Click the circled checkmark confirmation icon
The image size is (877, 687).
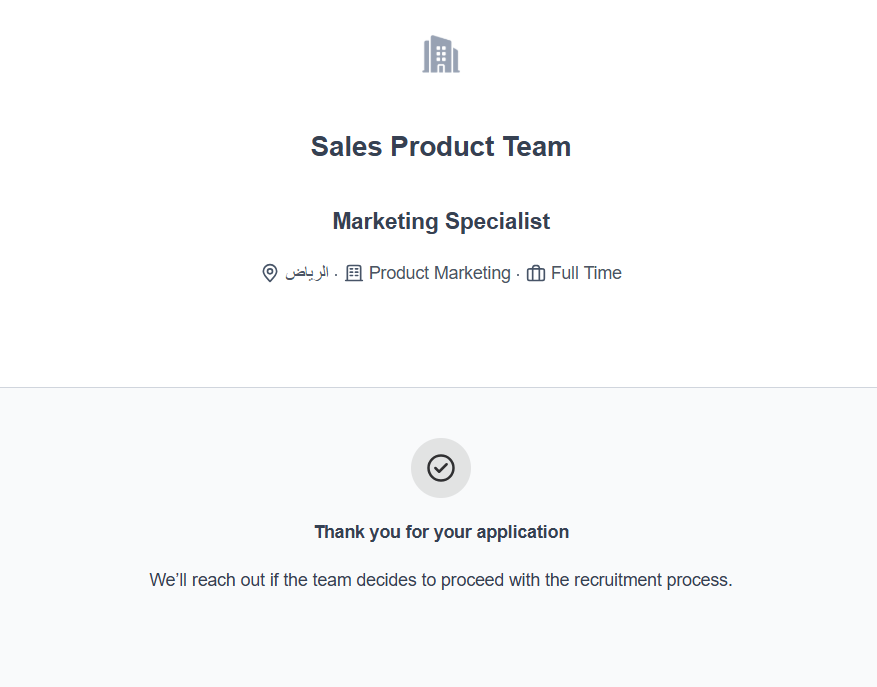441,468
